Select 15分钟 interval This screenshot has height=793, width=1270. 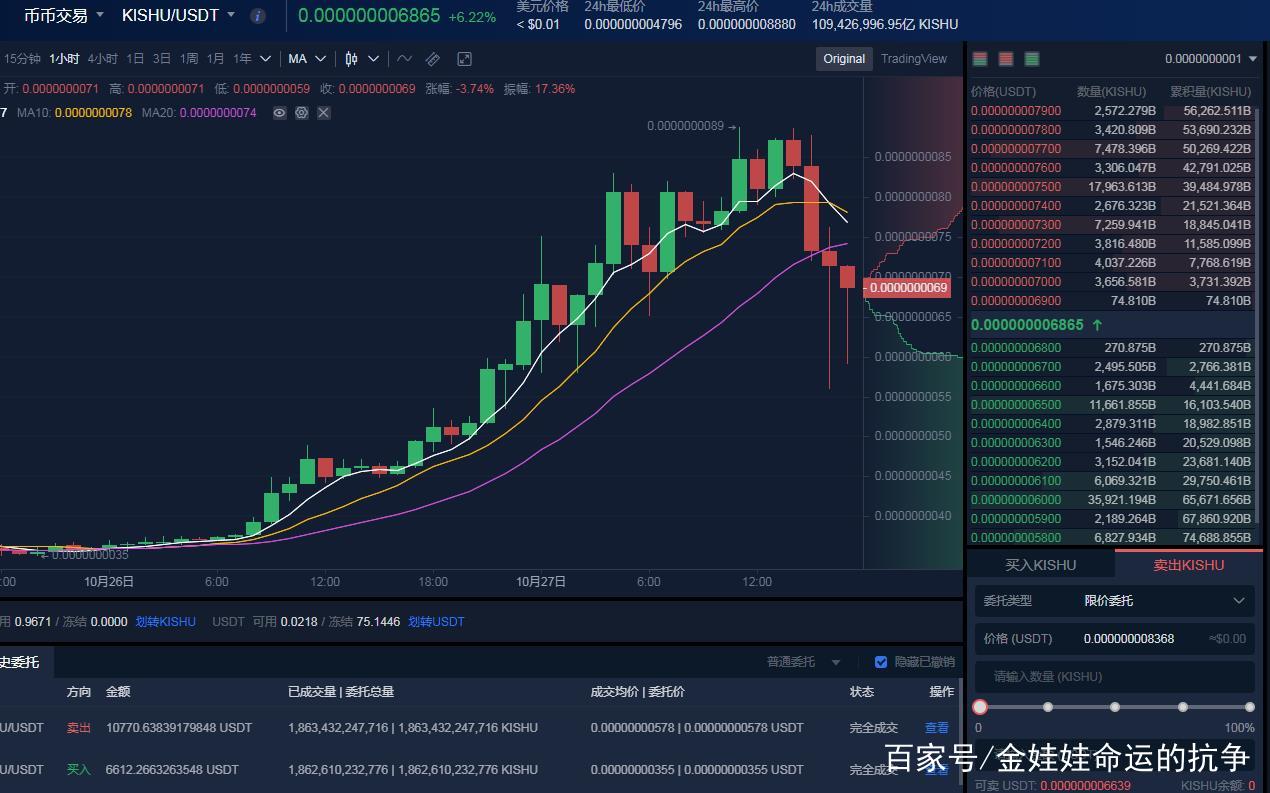tap(22, 59)
